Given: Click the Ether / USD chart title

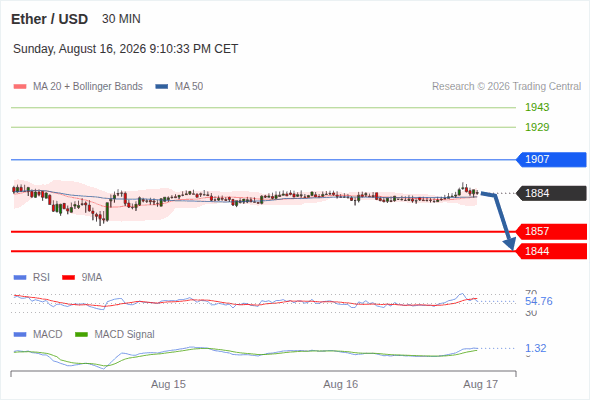Looking at the screenshot, I should (49, 19).
